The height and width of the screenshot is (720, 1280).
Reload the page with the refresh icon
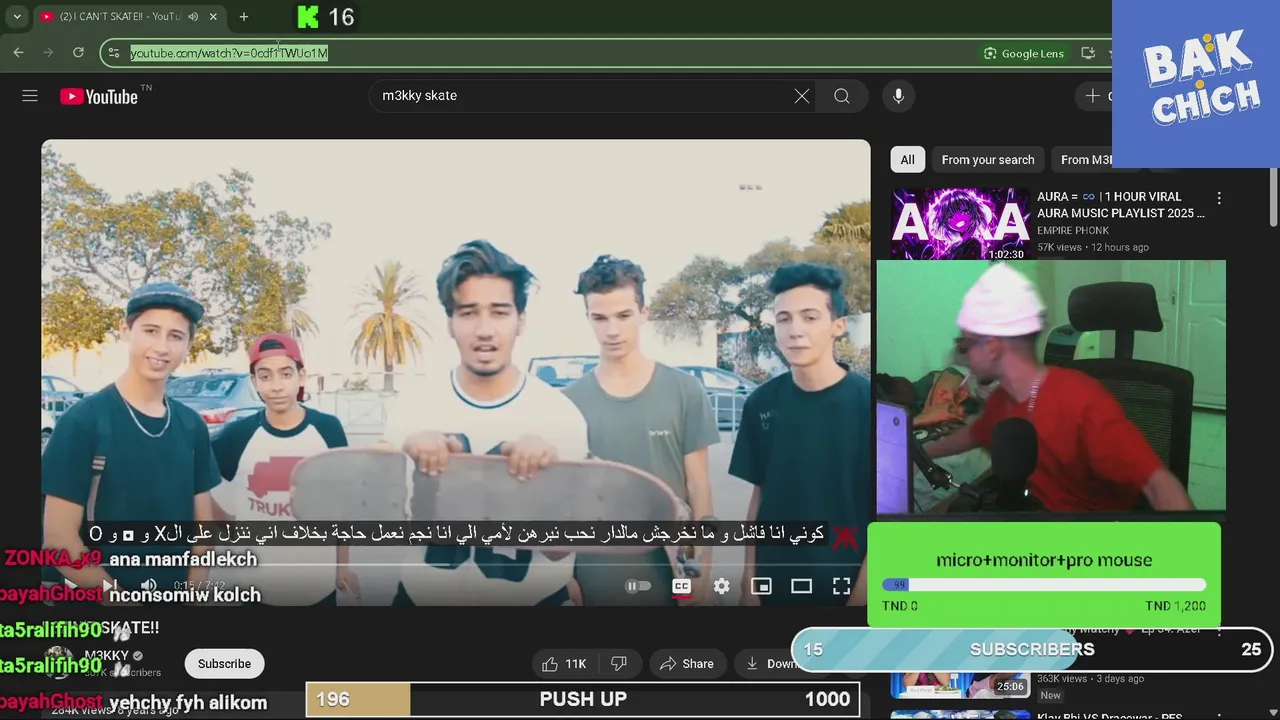(x=78, y=53)
